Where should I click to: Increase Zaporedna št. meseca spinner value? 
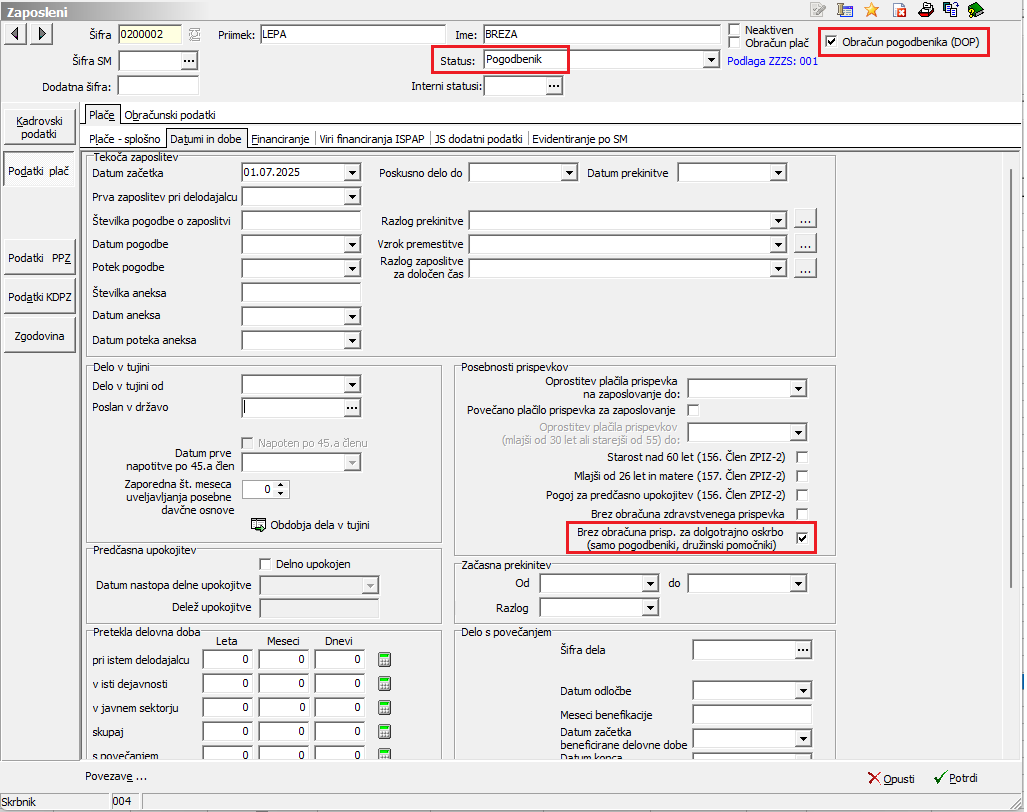pyautogui.click(x=281, y=485)
